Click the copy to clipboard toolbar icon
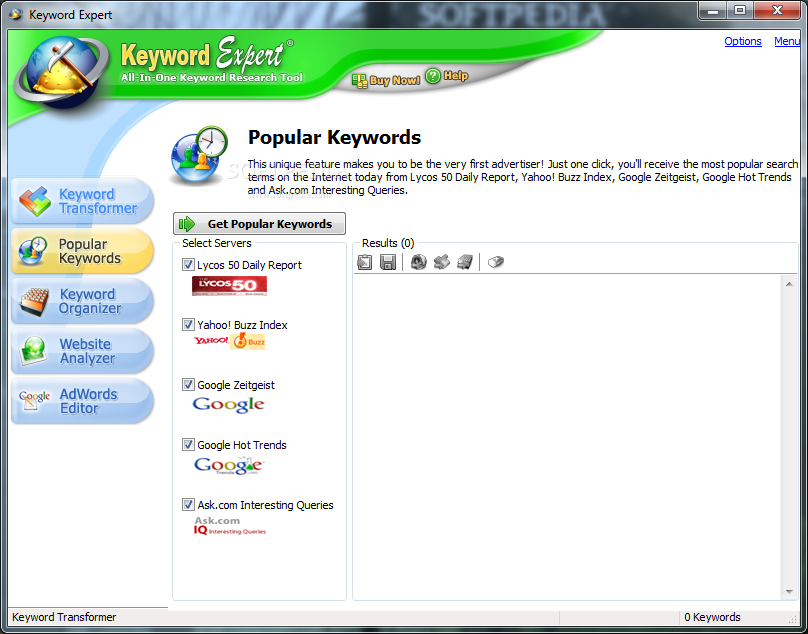 [365, 262]
